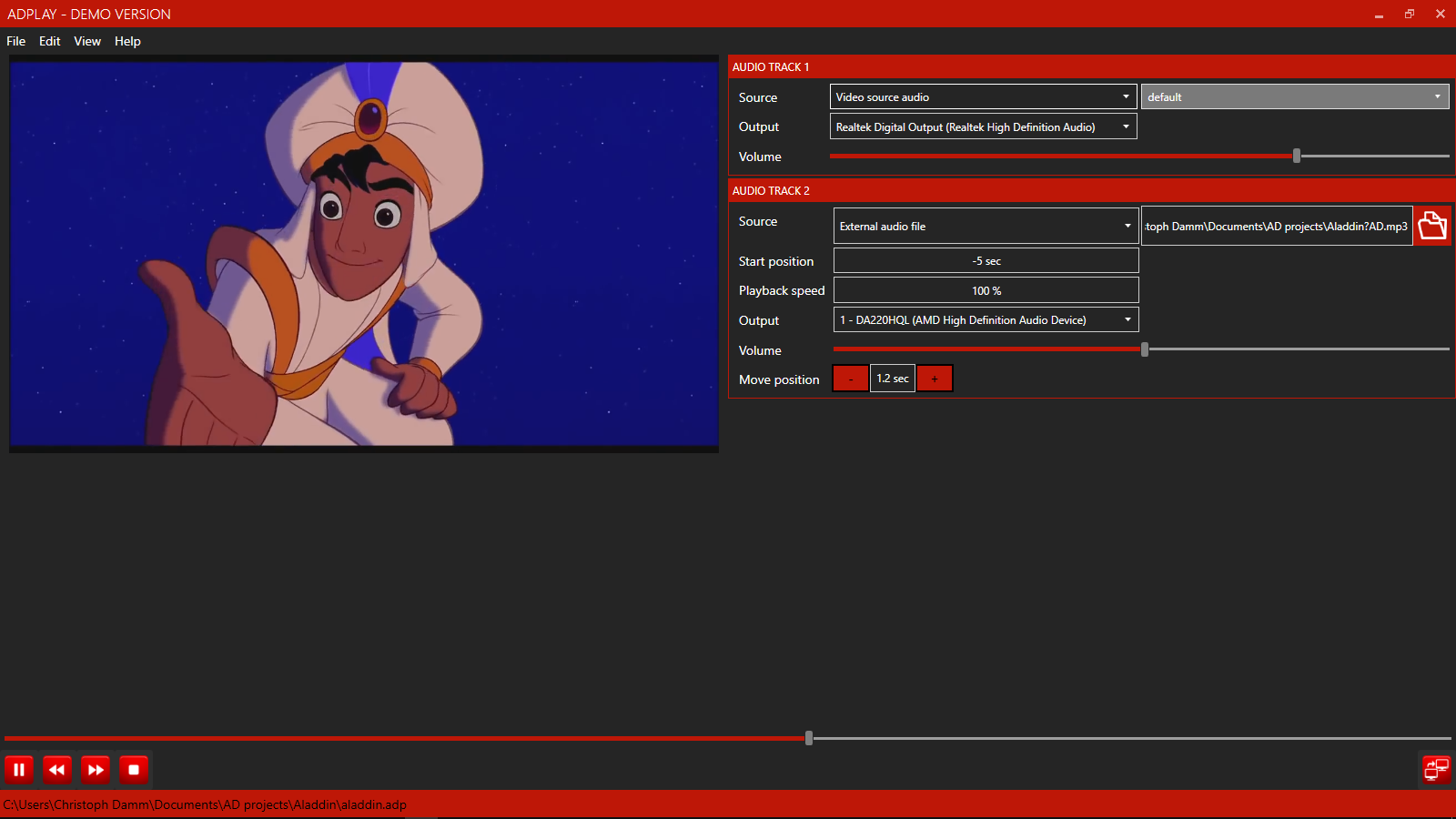Close the ADPLAY window
This screenshot has width=1456, height=819.
click(x=1441, y=14)
